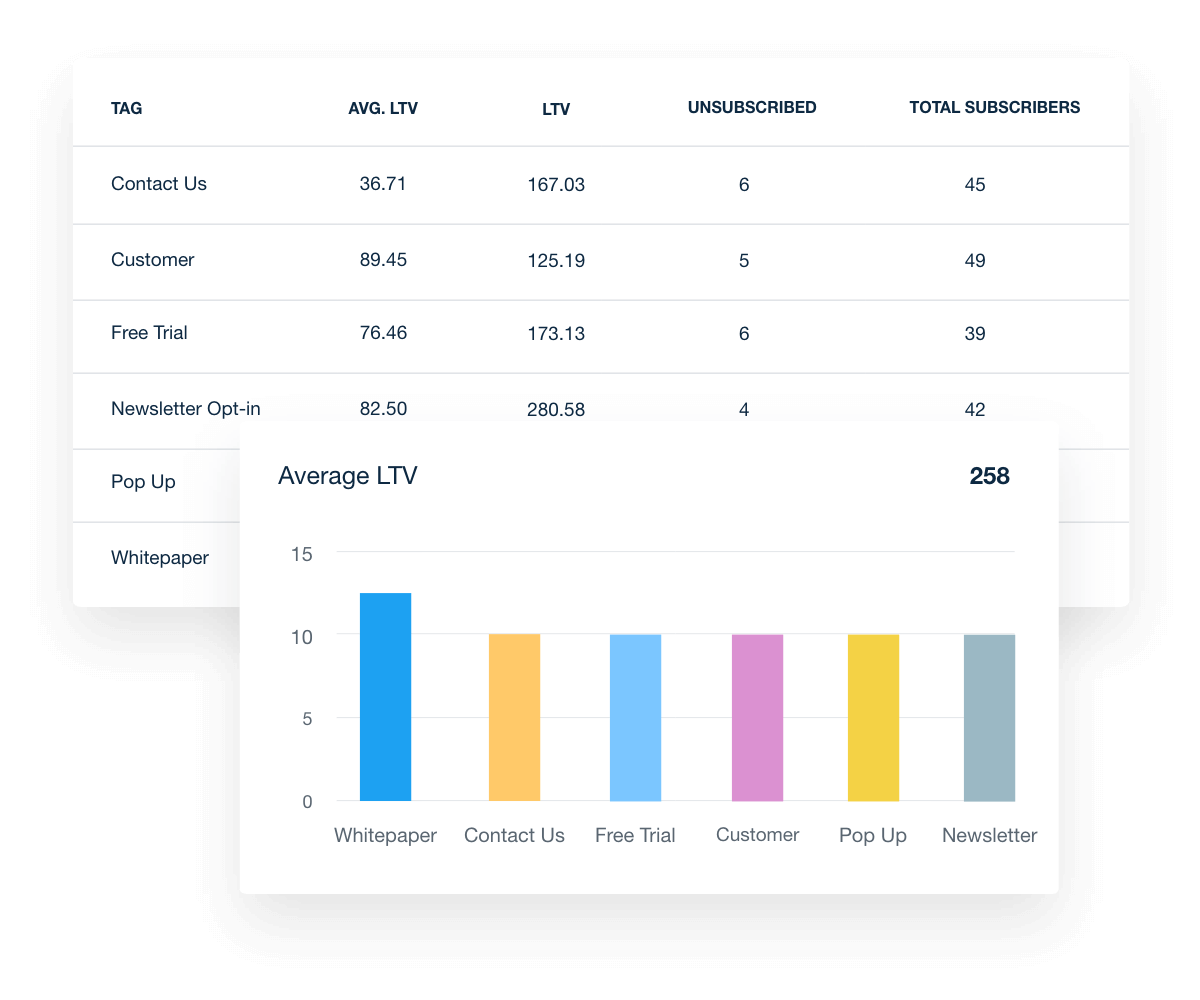The height and width of the screenshot is (1000, 1200).
Task: Select the Whitepaper tag label
Action: click(x=159, y=557)
